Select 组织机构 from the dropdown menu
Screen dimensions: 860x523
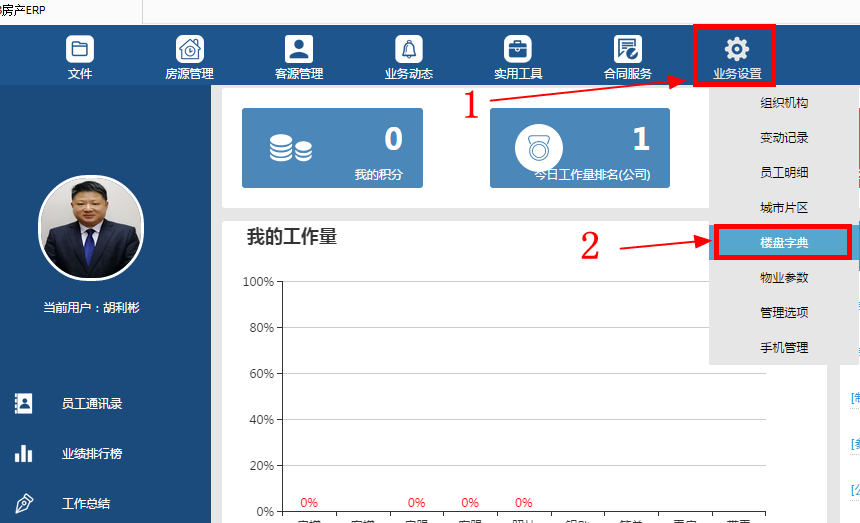784,103
